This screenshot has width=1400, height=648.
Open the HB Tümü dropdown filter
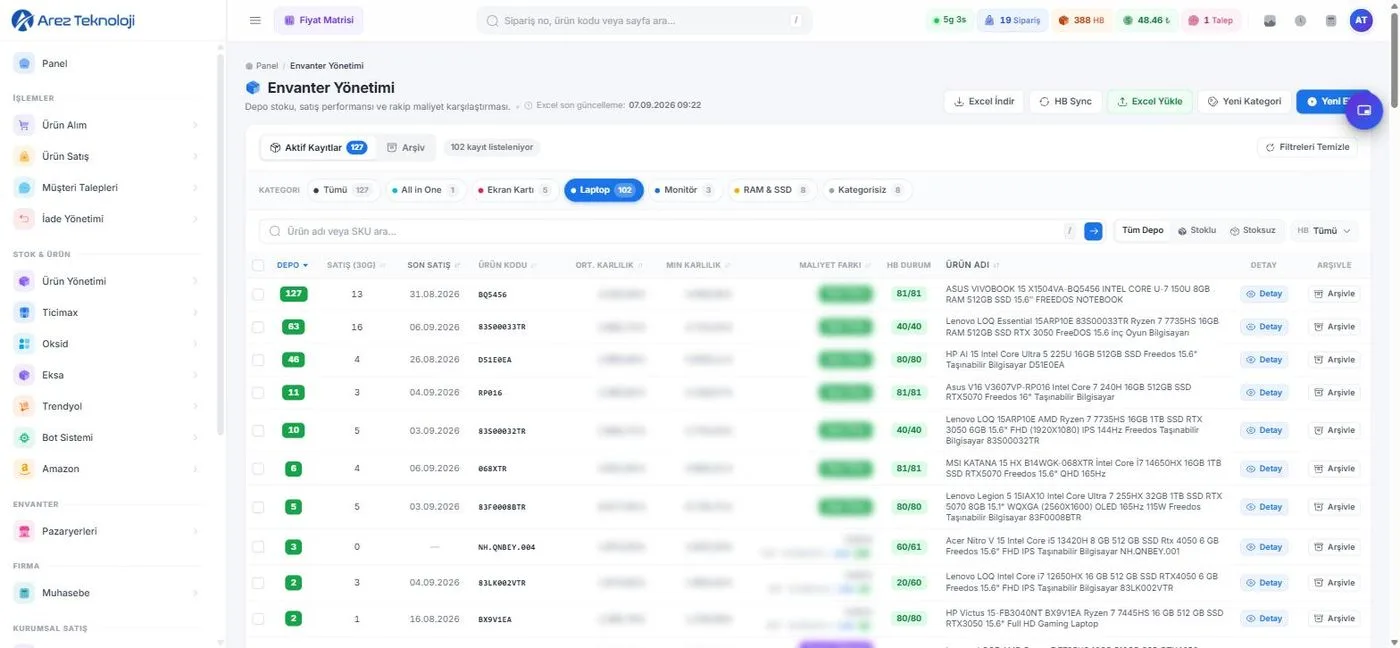coord(1324,231)
